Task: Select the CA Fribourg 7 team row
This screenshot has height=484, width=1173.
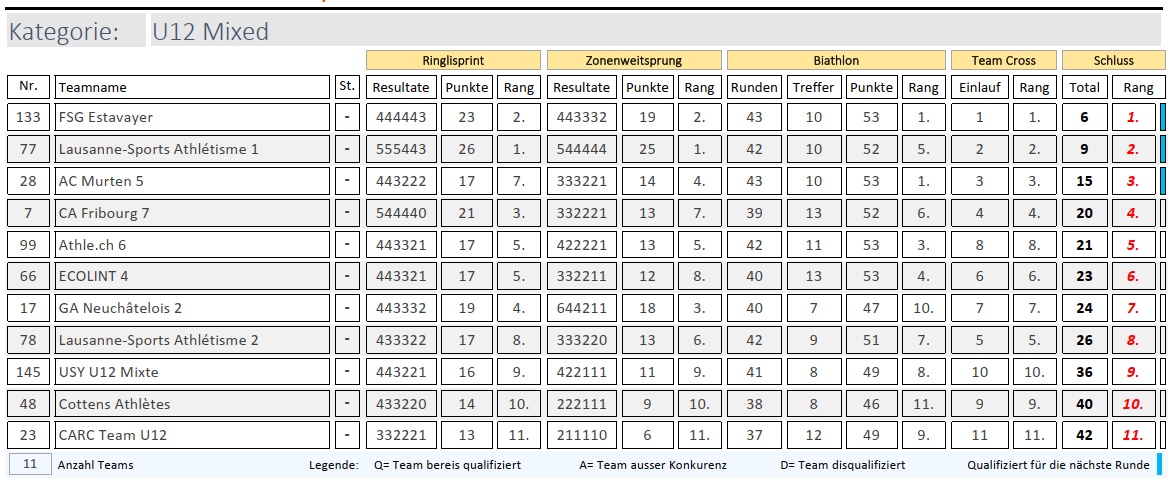Action: [192, 213]
